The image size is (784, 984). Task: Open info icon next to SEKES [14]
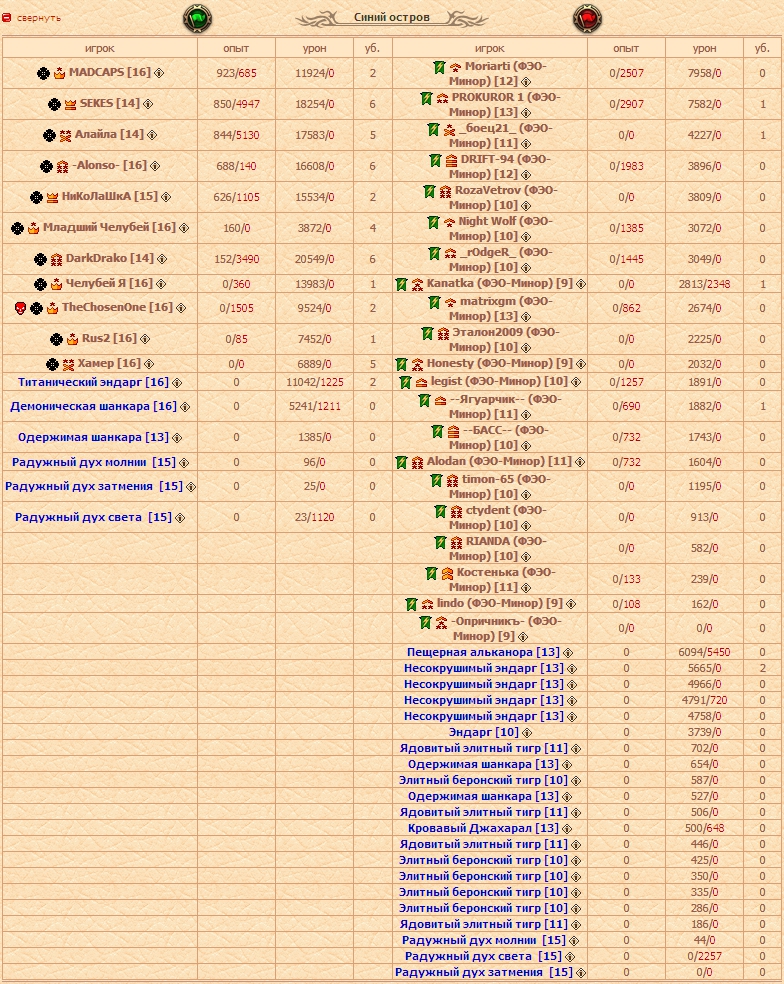pos(148,104)
